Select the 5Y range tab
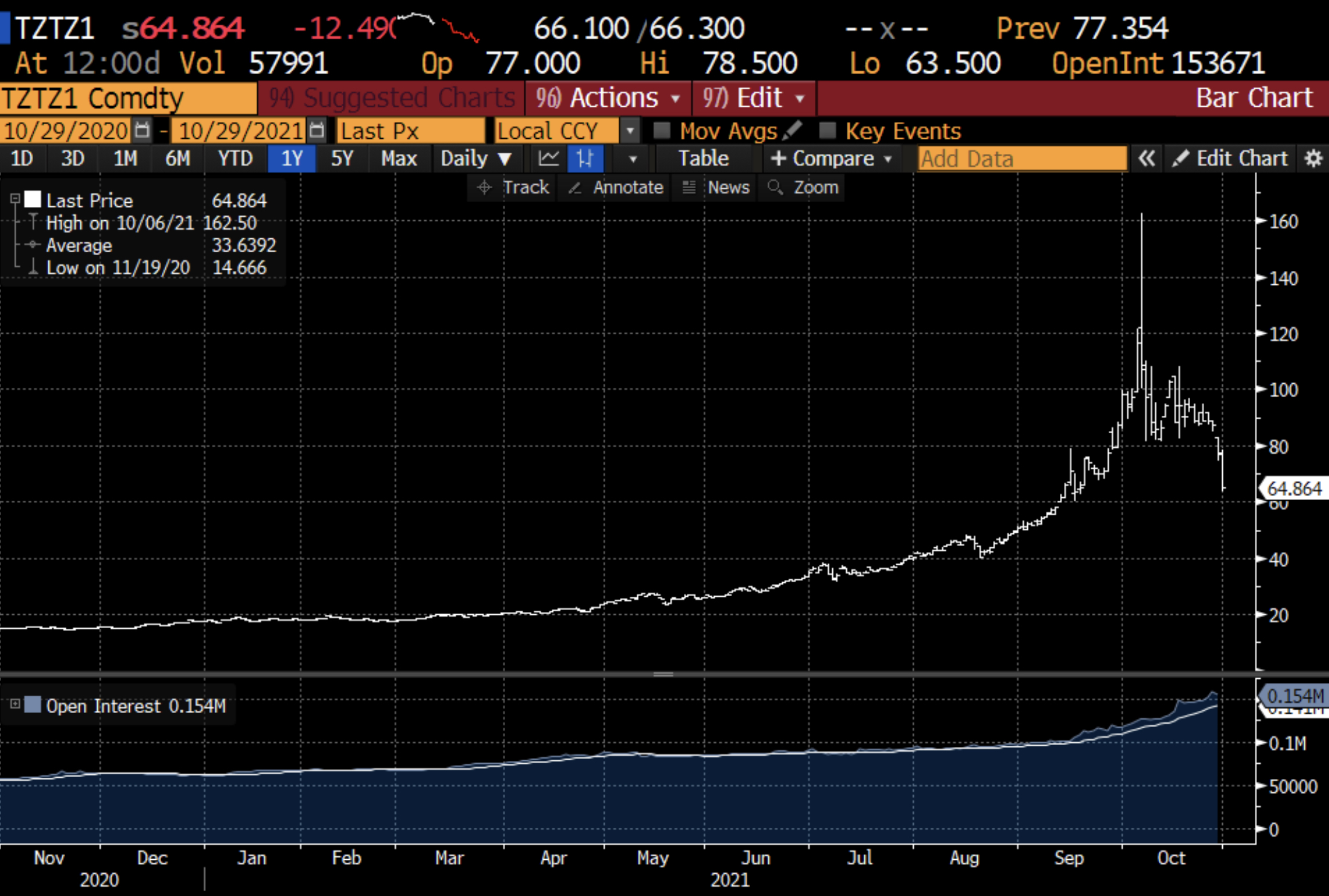This screenshot has width=1329, height=896. pos(342,159)
